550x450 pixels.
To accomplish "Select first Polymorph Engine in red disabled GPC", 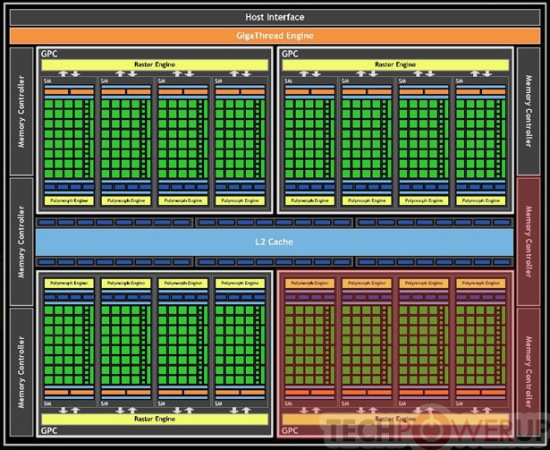I will 310,283.
